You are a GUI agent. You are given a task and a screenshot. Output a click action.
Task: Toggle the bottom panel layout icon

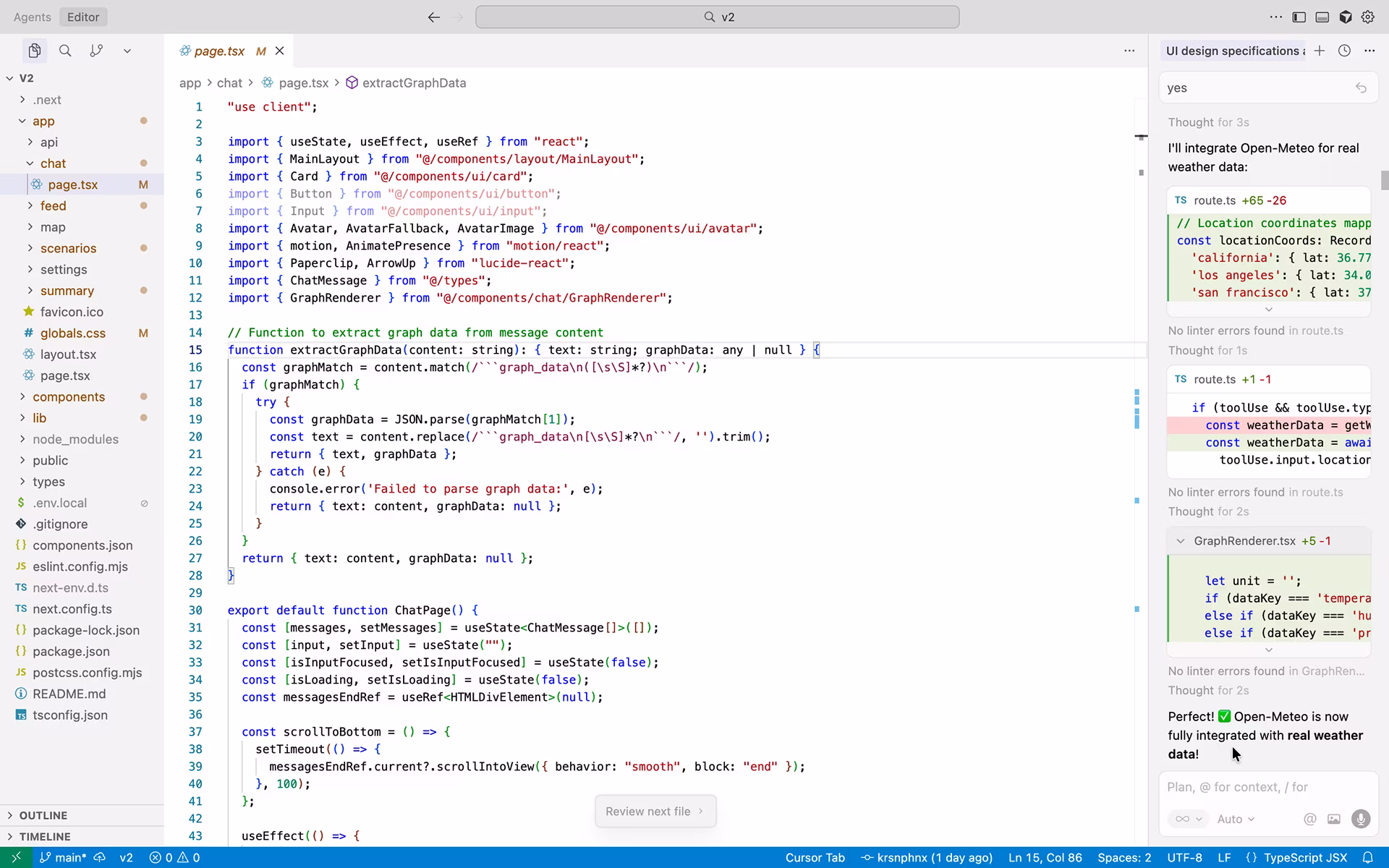pos(1322,17)
